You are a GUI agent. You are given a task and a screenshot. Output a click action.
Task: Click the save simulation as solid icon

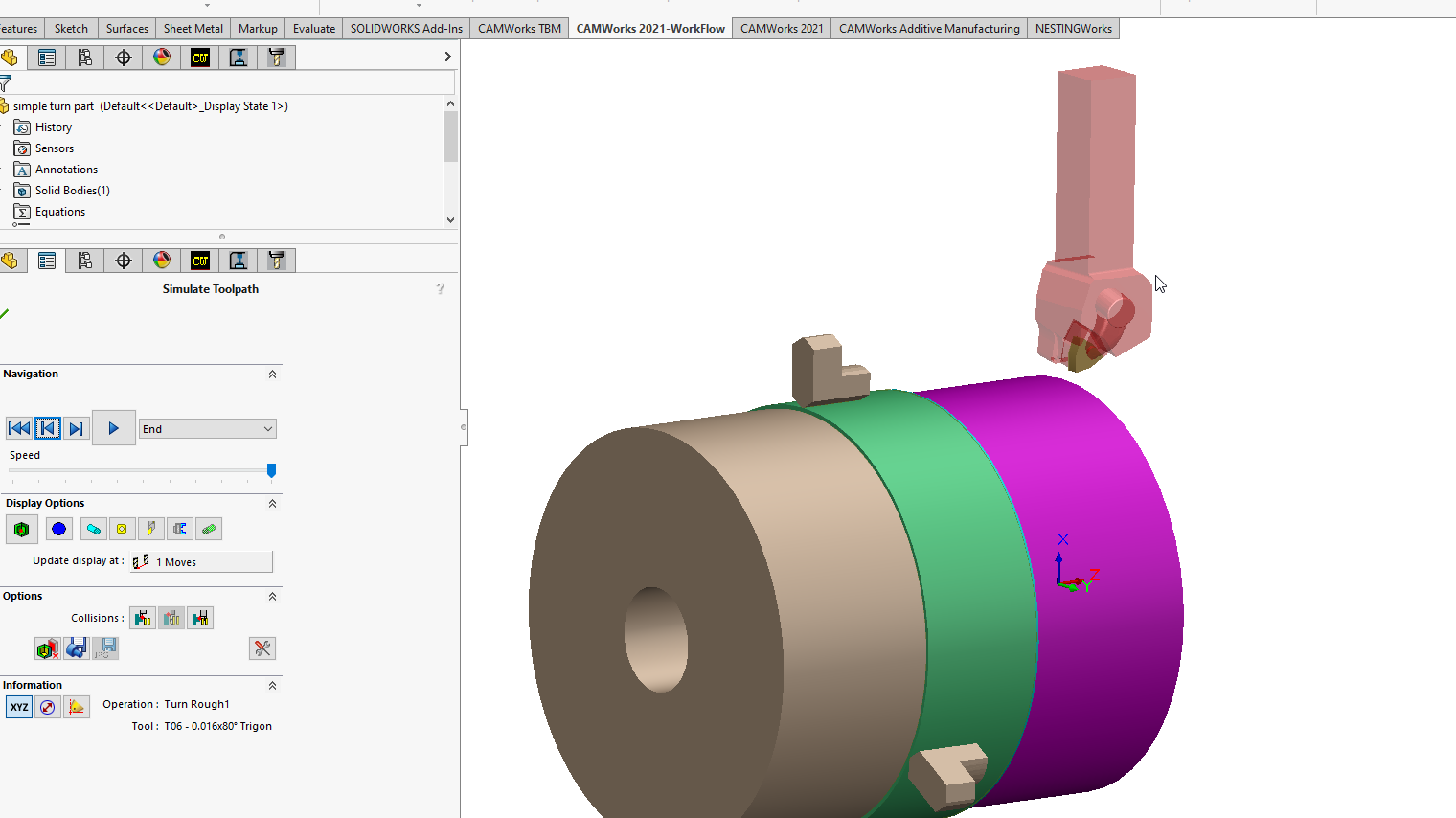tap(77, 648)
